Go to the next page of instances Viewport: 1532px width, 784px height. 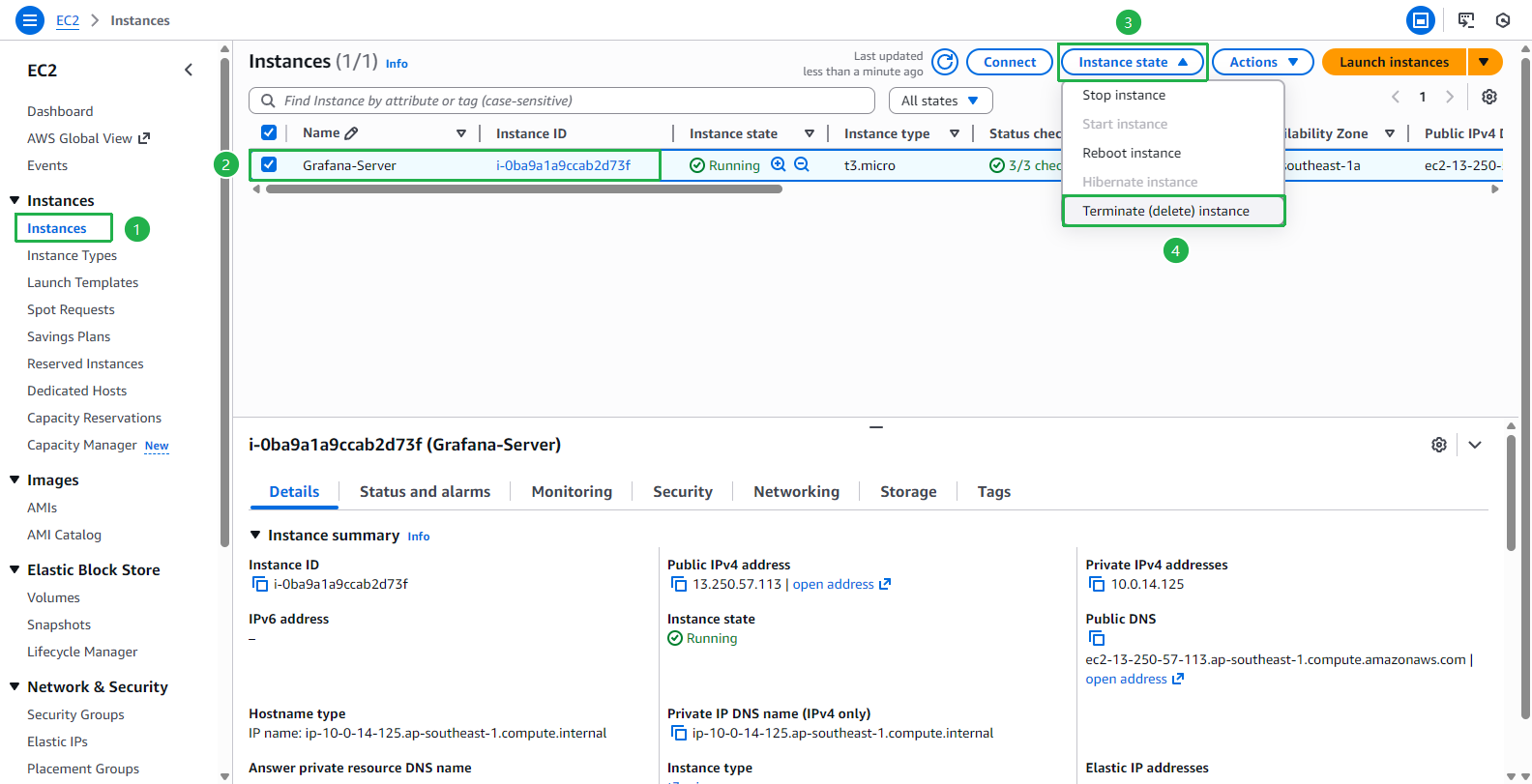coord(1450,97)
